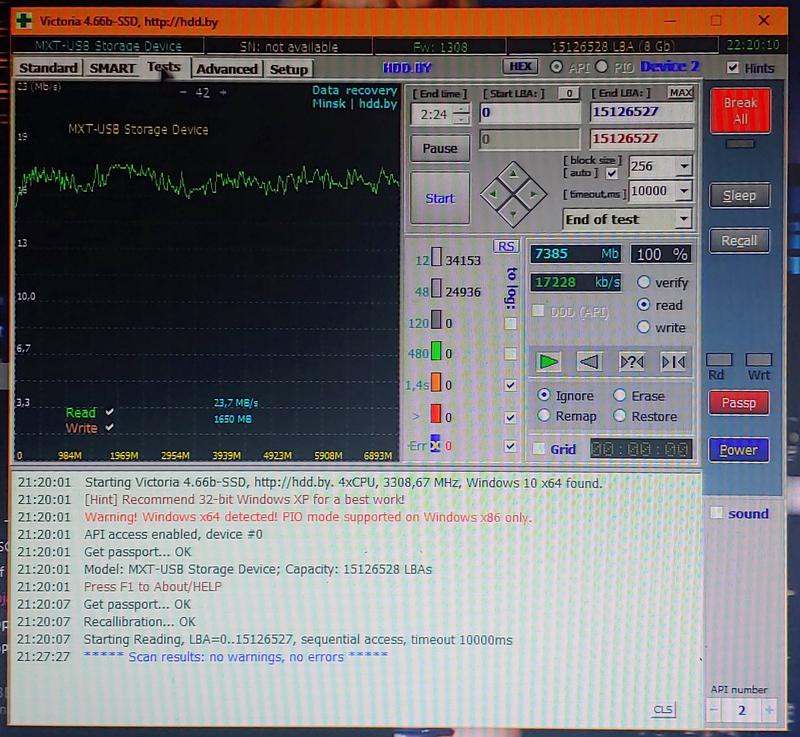Click the Start button
The image size is (800, 737).
(440, 198)
